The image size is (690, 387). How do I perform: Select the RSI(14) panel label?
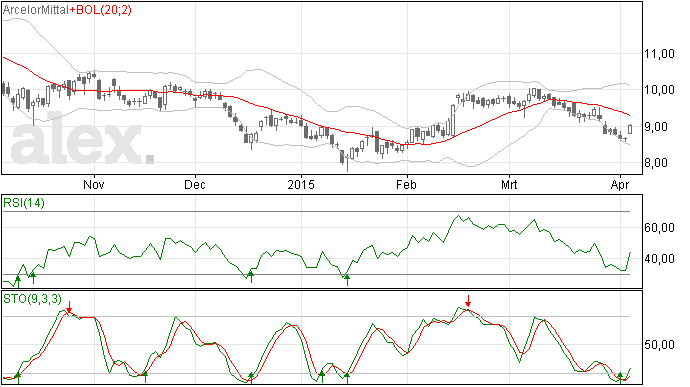click(x=24, y=203)
